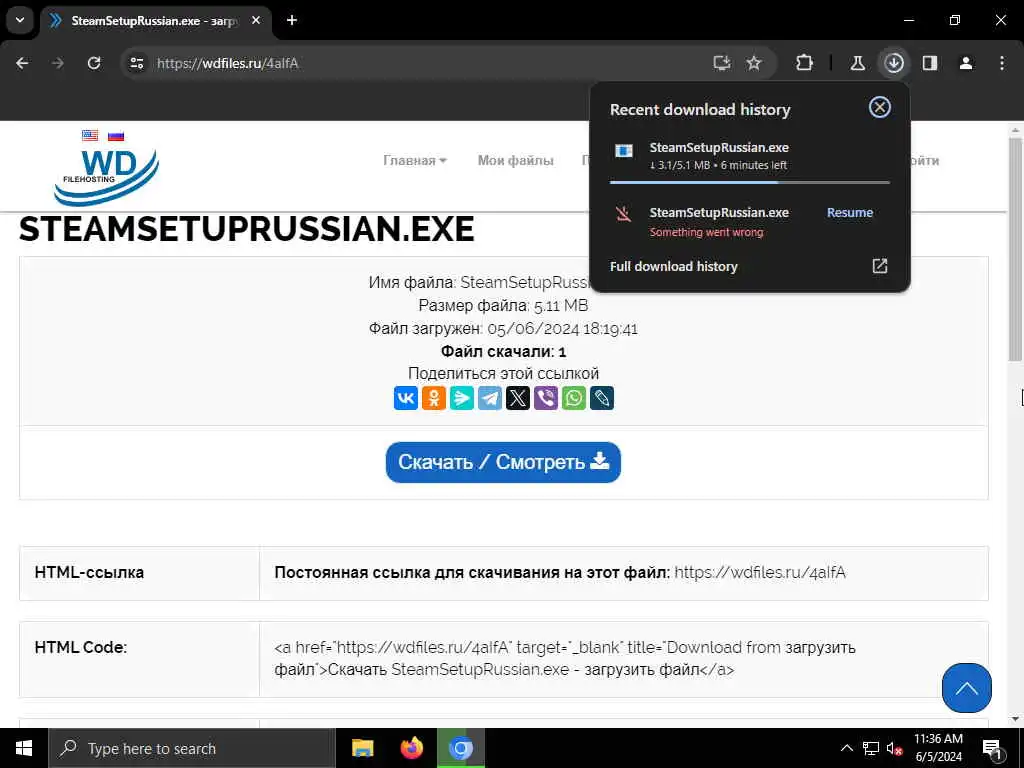The image size is (1024, 768).
Task: Click the Chrome downloads toolbar icon
Action: pos(894,63)
